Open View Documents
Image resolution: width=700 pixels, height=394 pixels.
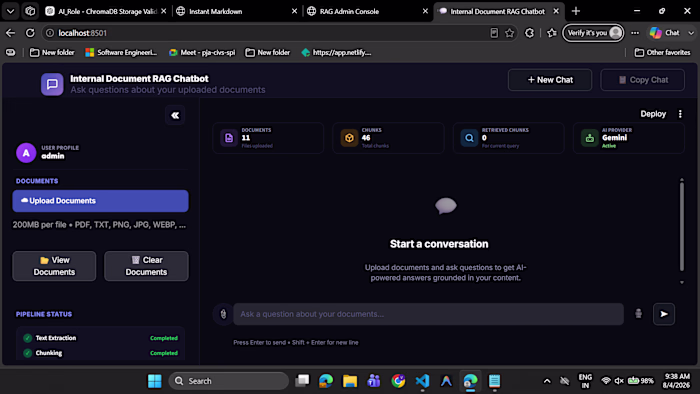tap(54, 266)
